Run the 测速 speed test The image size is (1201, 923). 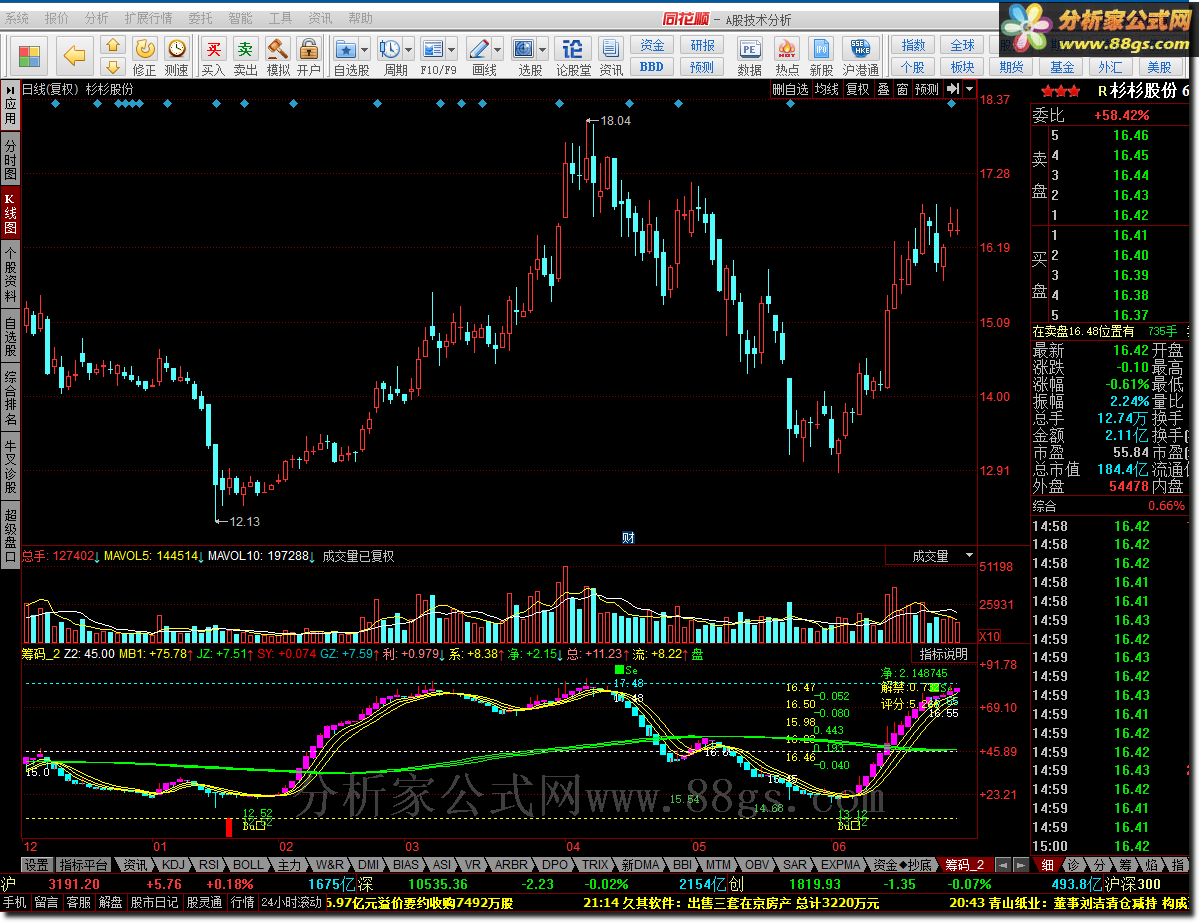coord(176,56)
